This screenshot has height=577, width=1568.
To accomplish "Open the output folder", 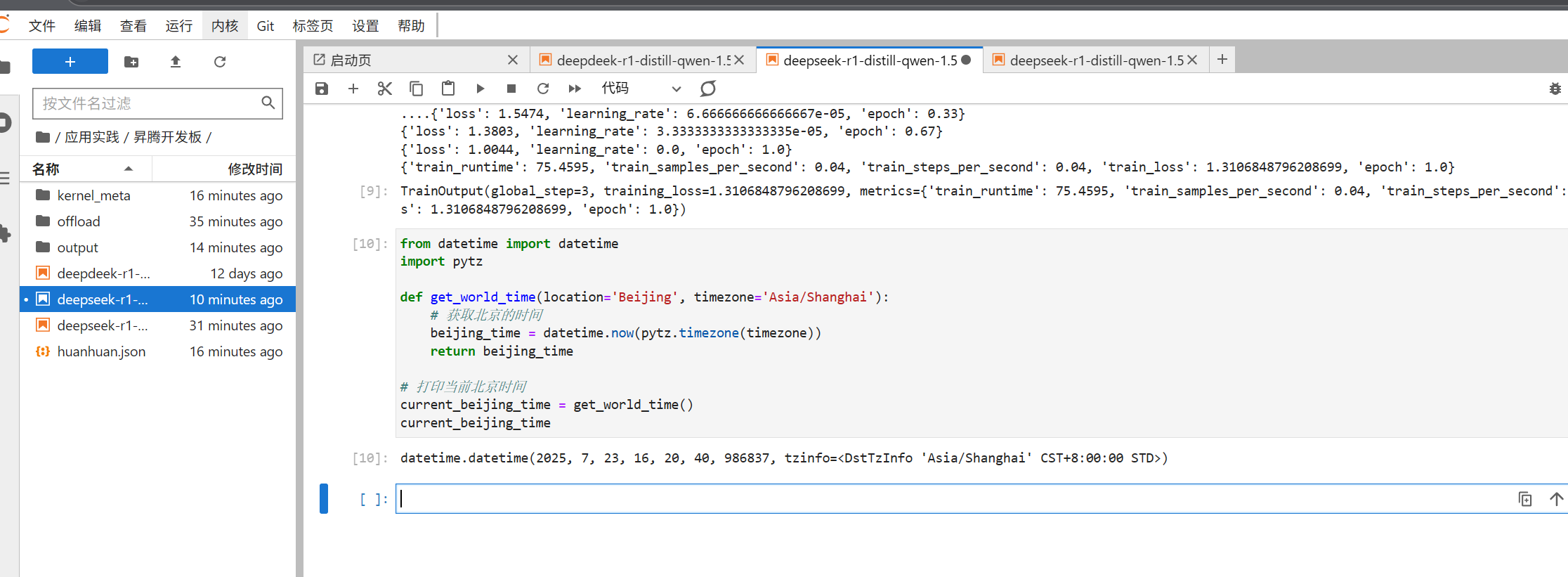I will coord(77,247).
